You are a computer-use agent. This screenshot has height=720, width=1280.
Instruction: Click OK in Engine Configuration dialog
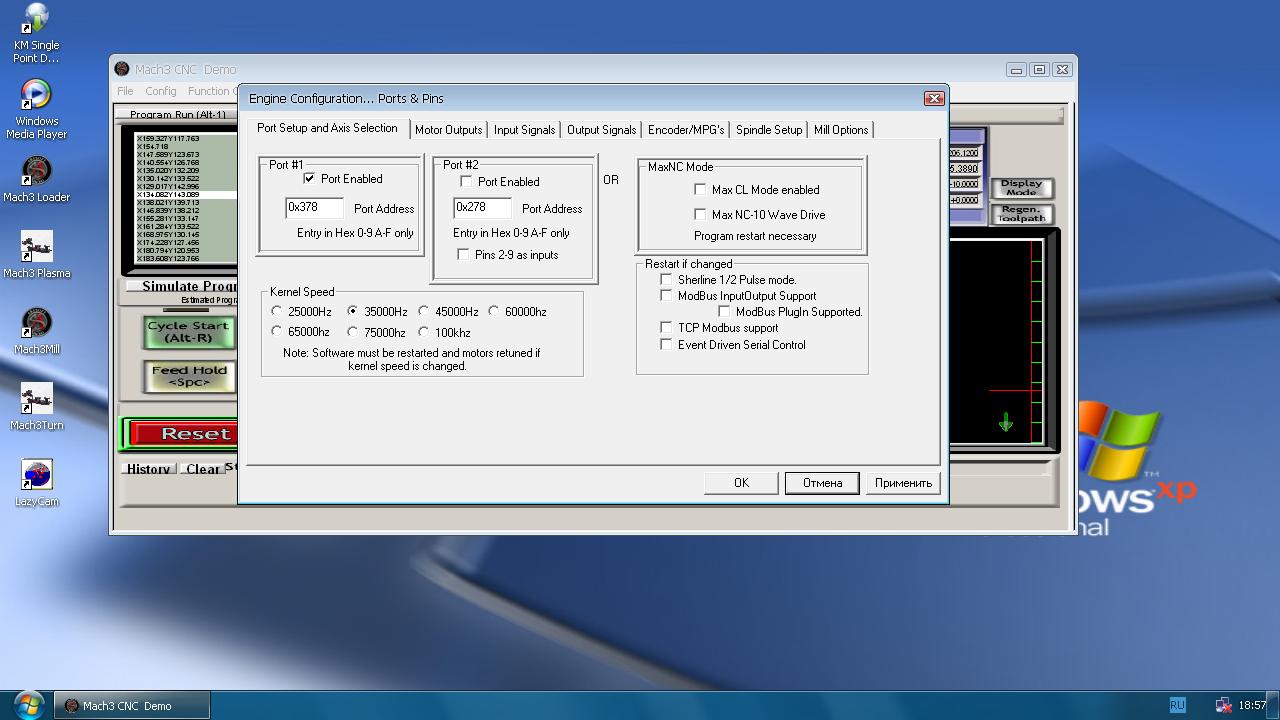(x=741, y=483)
